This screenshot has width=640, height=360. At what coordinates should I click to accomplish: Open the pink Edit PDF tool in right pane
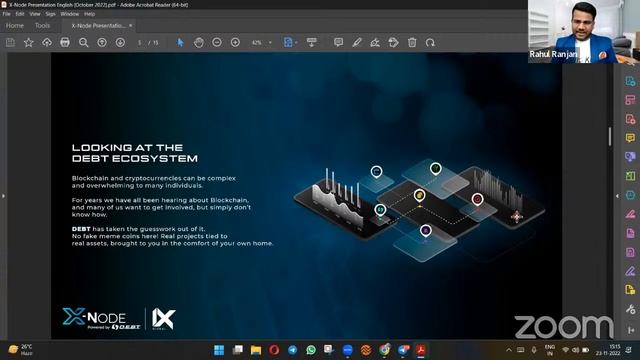tap(630, 100)
